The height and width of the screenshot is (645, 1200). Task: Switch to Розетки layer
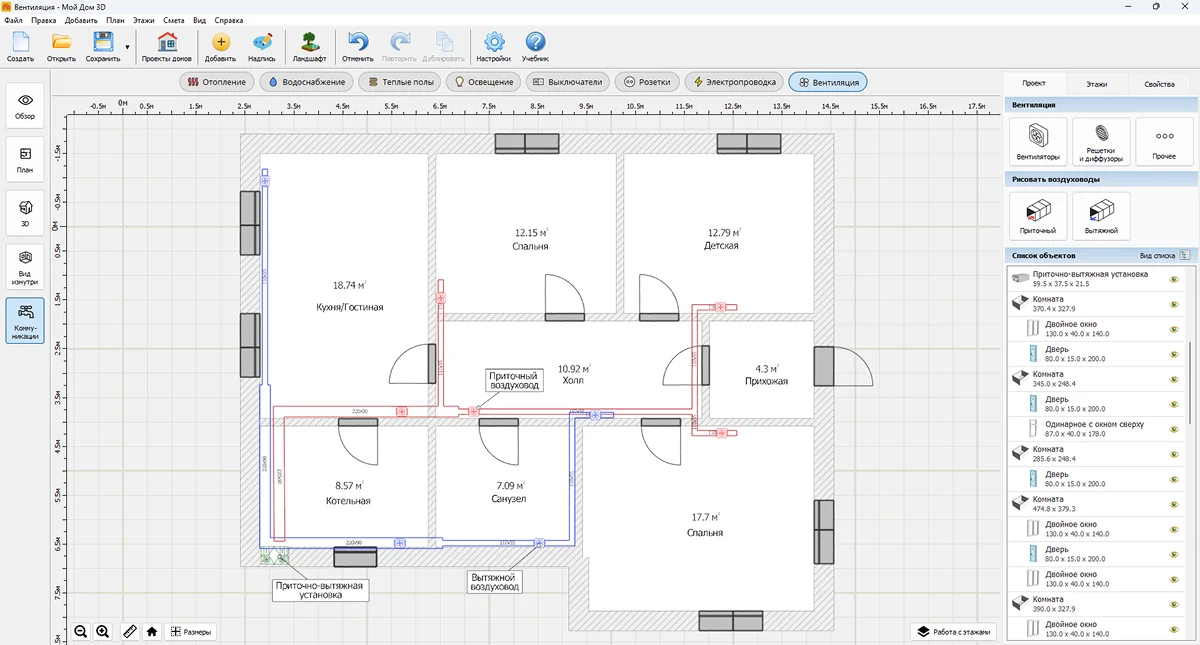click(x=648, y=82)
